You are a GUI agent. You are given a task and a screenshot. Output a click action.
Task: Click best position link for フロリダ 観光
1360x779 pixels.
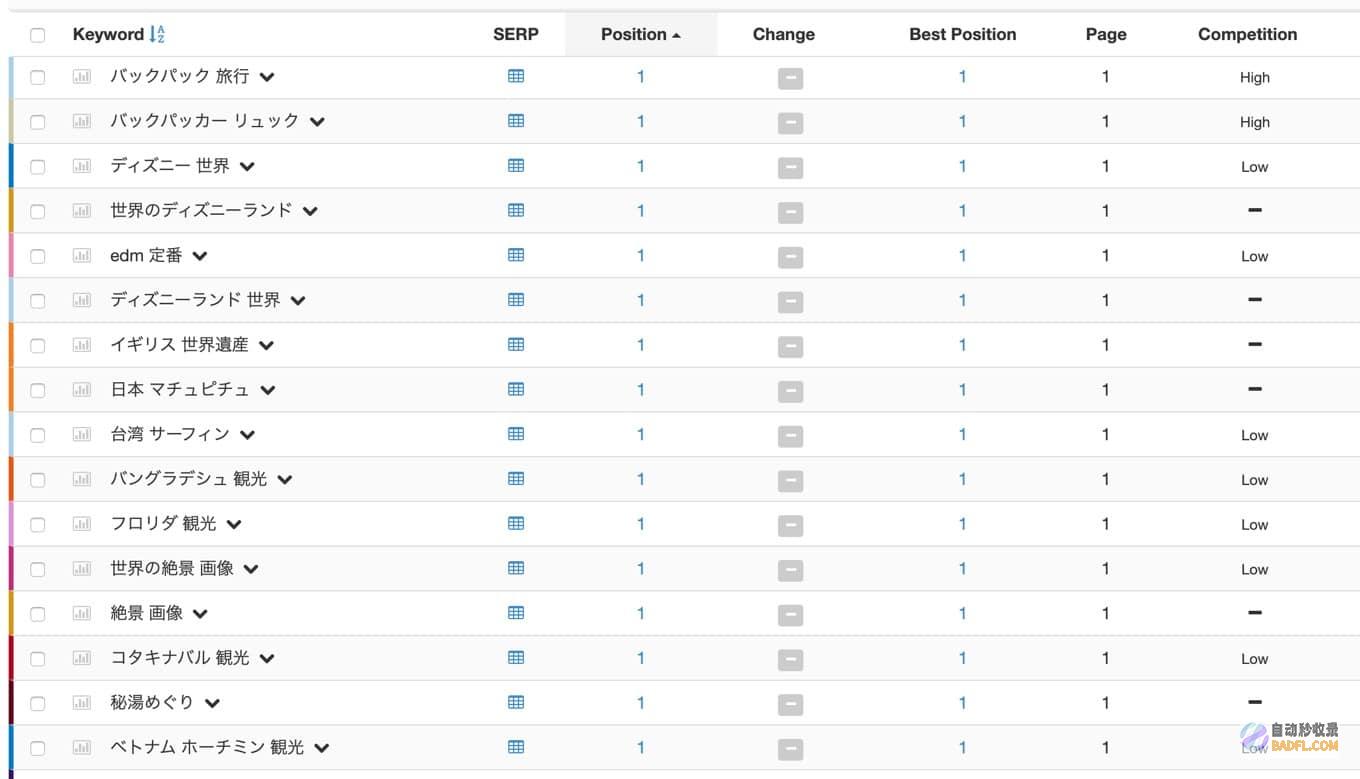pyautogui.click(x=963, y=524)
